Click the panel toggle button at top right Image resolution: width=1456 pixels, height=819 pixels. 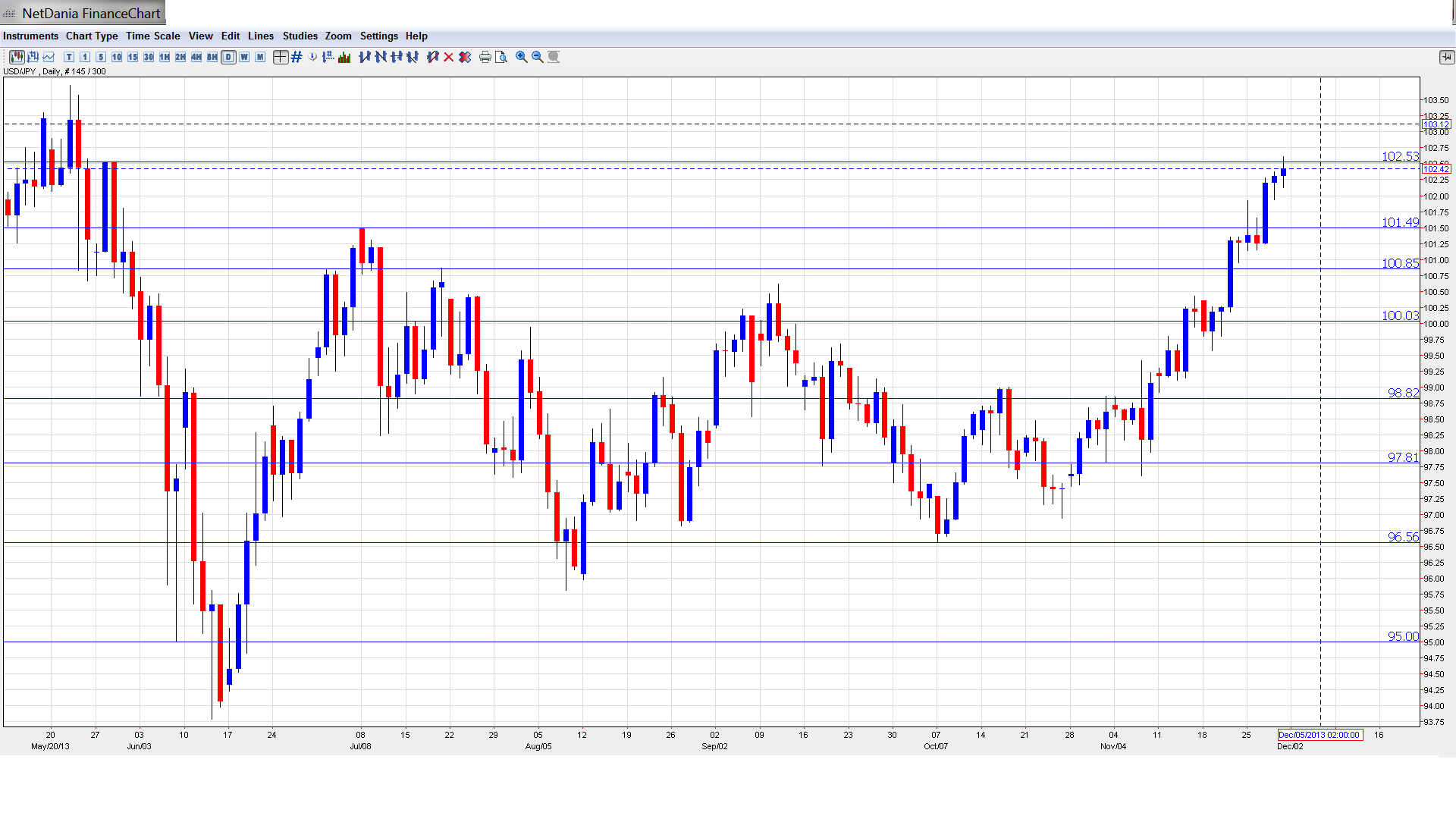tap(1445, 57)
